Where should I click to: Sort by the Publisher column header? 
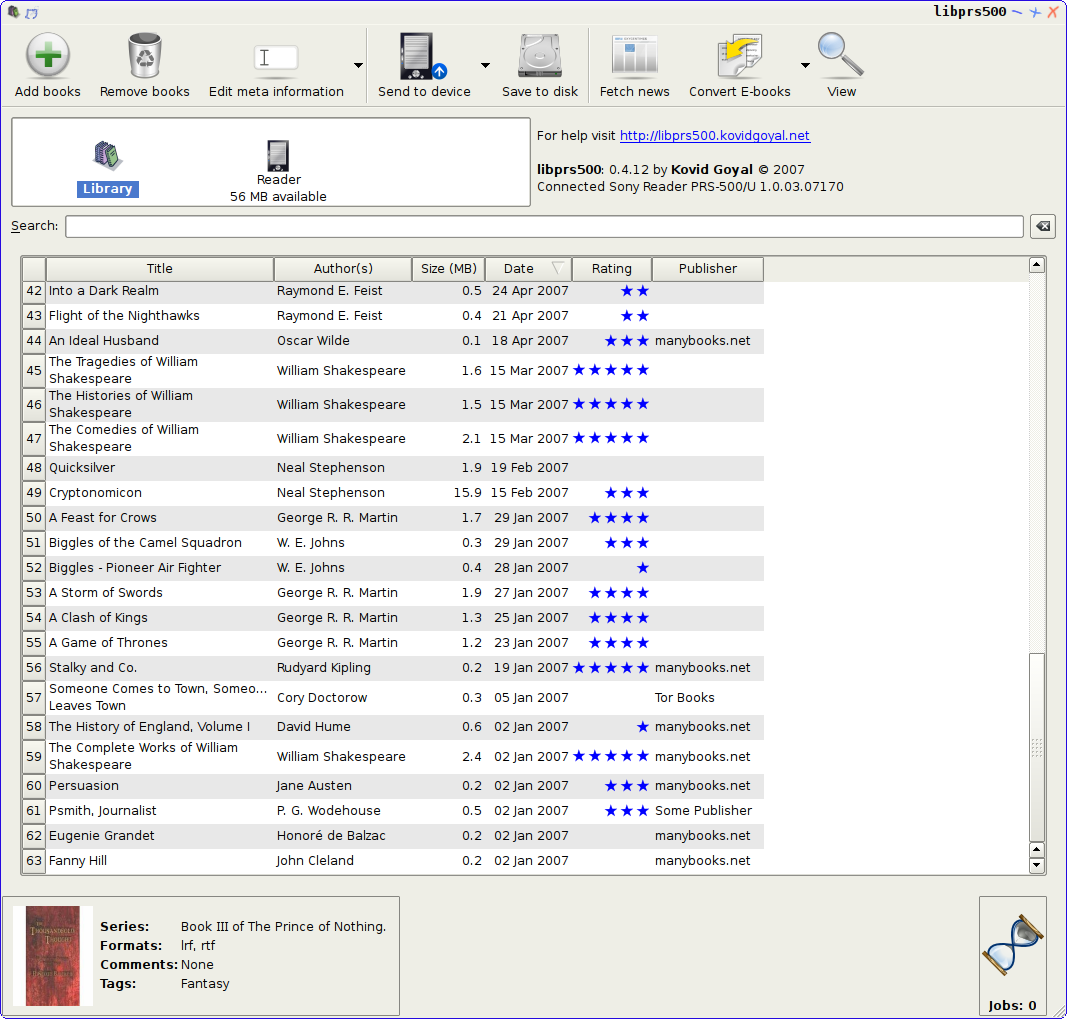coord(708,269)
